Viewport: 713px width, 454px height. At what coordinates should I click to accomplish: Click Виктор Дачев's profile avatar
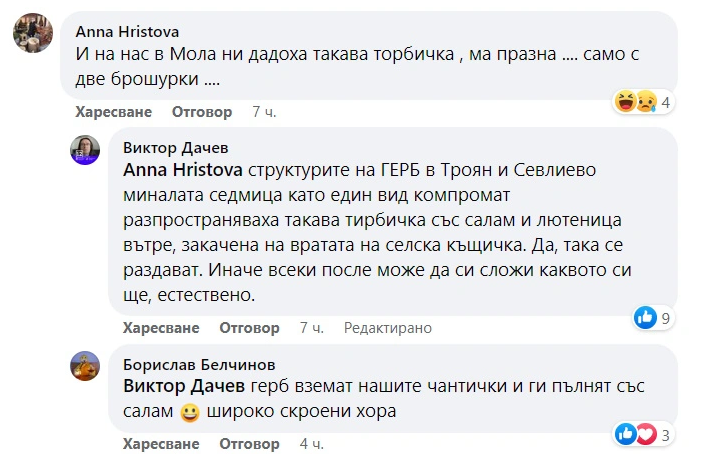(x=85, y=150)
